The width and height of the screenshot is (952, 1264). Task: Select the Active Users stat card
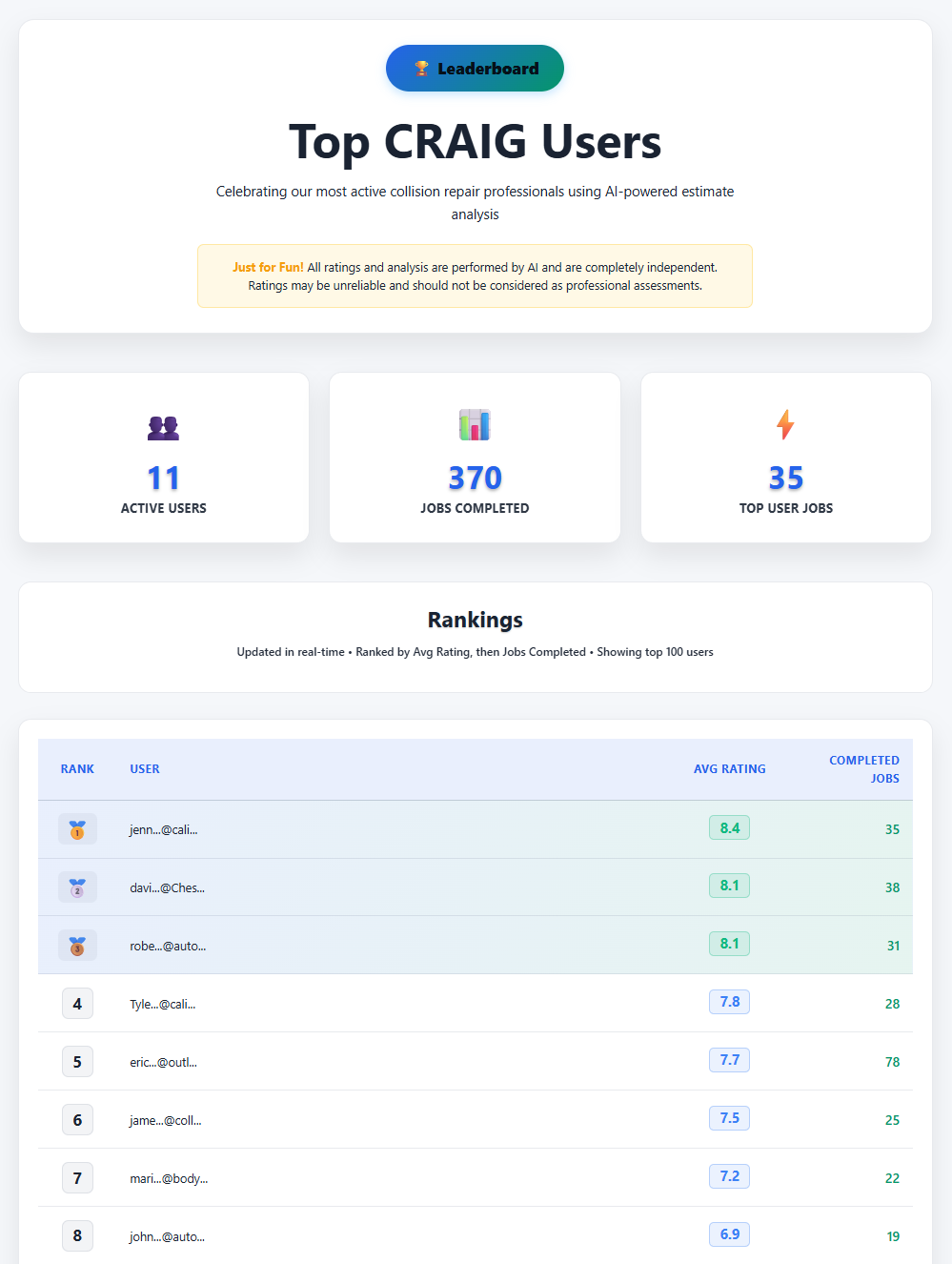(x=163, y=458)
